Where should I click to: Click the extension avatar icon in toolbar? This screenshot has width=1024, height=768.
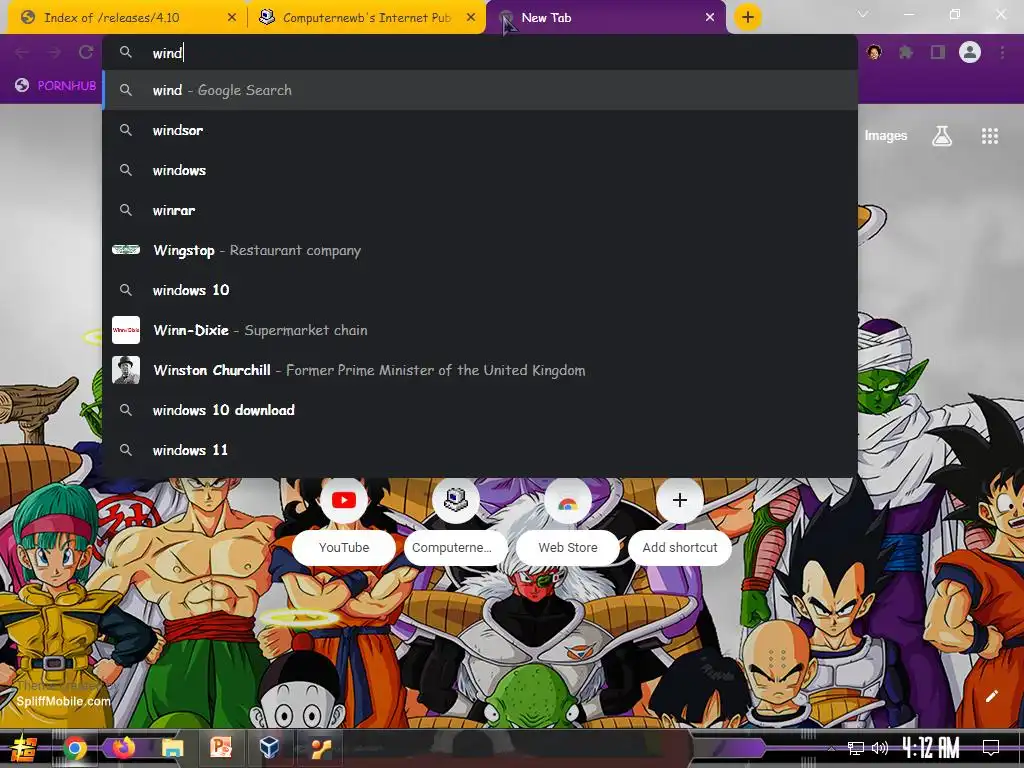point(874,52)
